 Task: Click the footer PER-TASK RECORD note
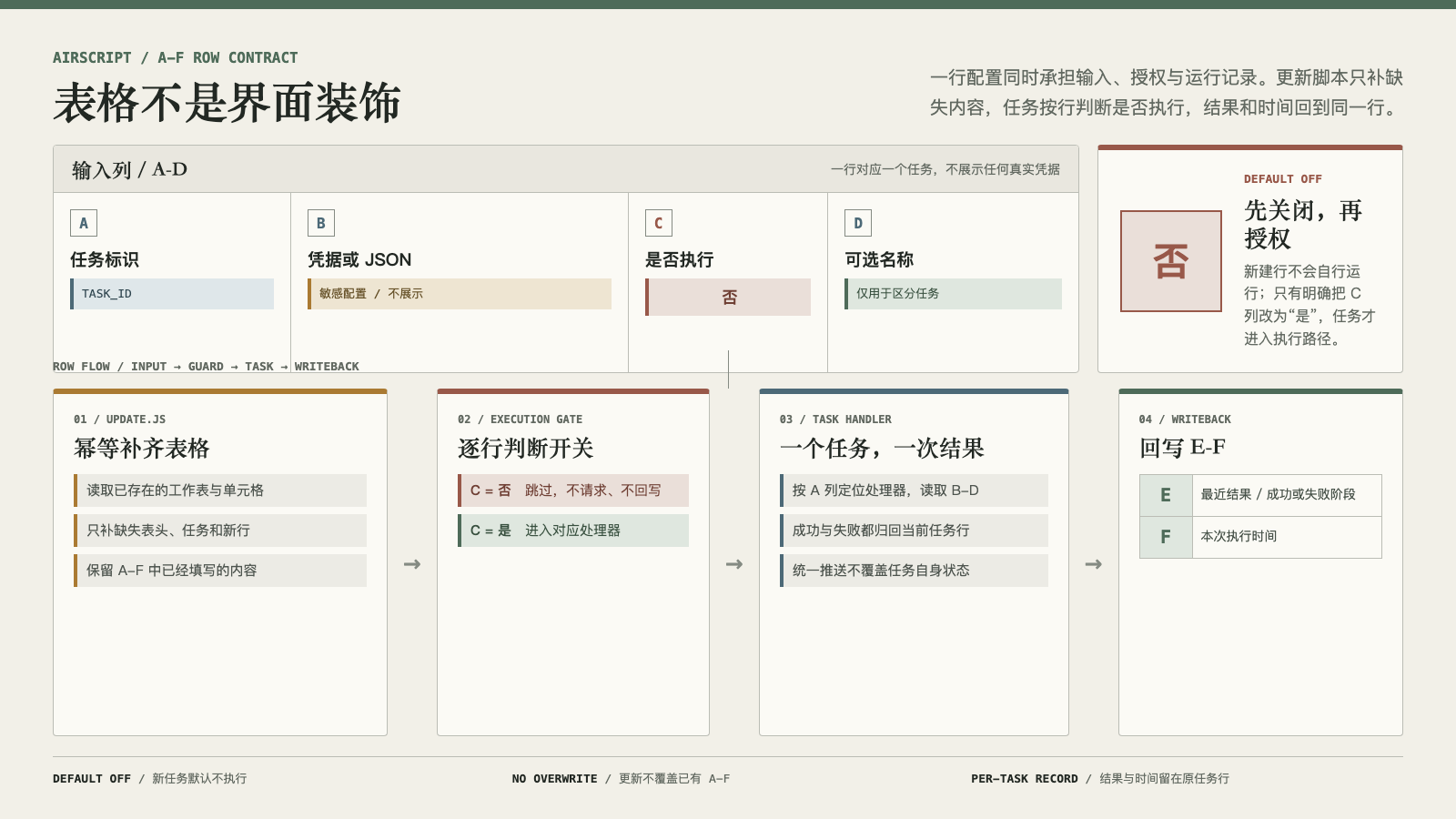(x=1100, y=779)
